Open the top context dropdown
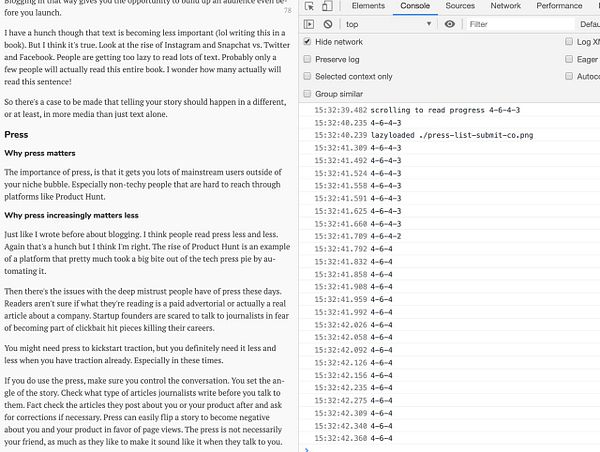Image resolution: width=600 pixels, height=452 pixels. point(389,24)
